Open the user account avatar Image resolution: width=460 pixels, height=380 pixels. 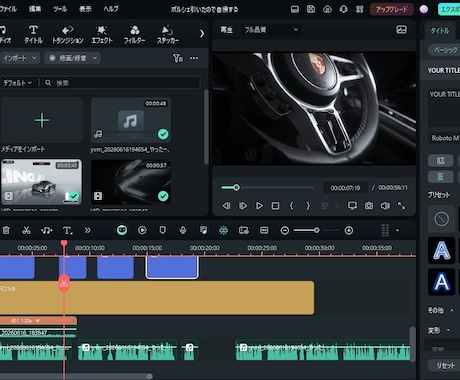(x=424, y=9)
